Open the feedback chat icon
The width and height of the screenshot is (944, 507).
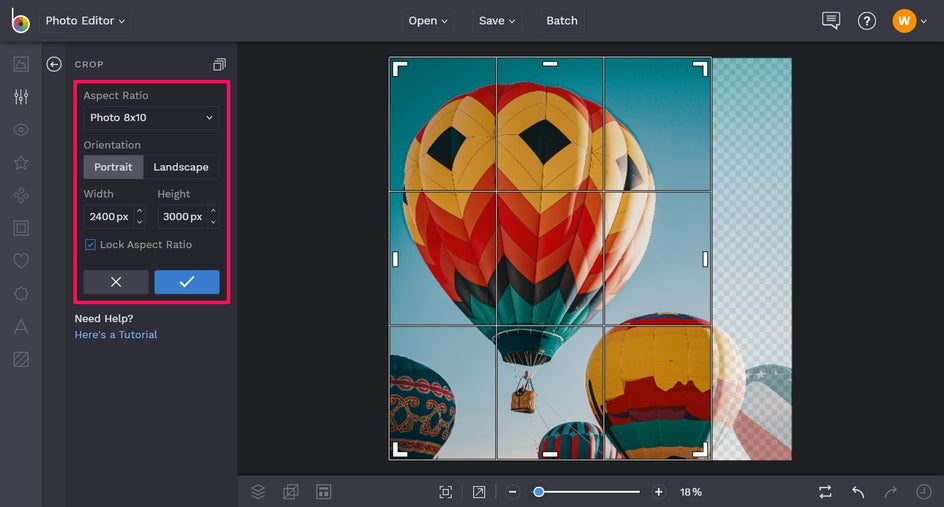click(830, 21)
